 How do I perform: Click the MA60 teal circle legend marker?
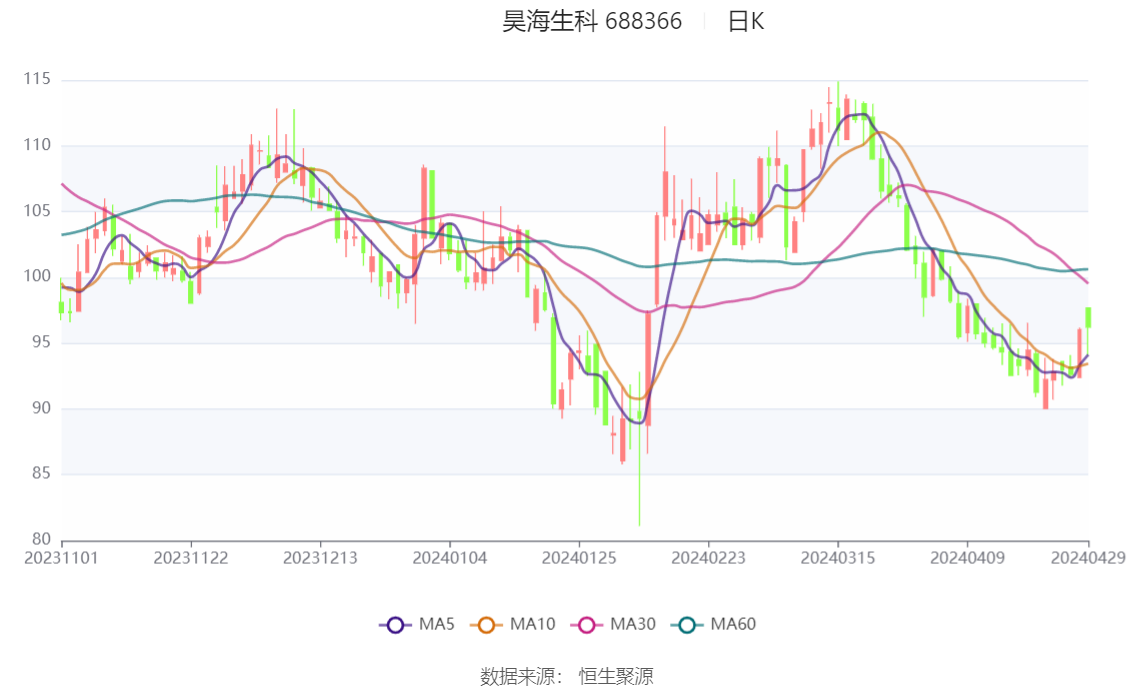[688, 625]
